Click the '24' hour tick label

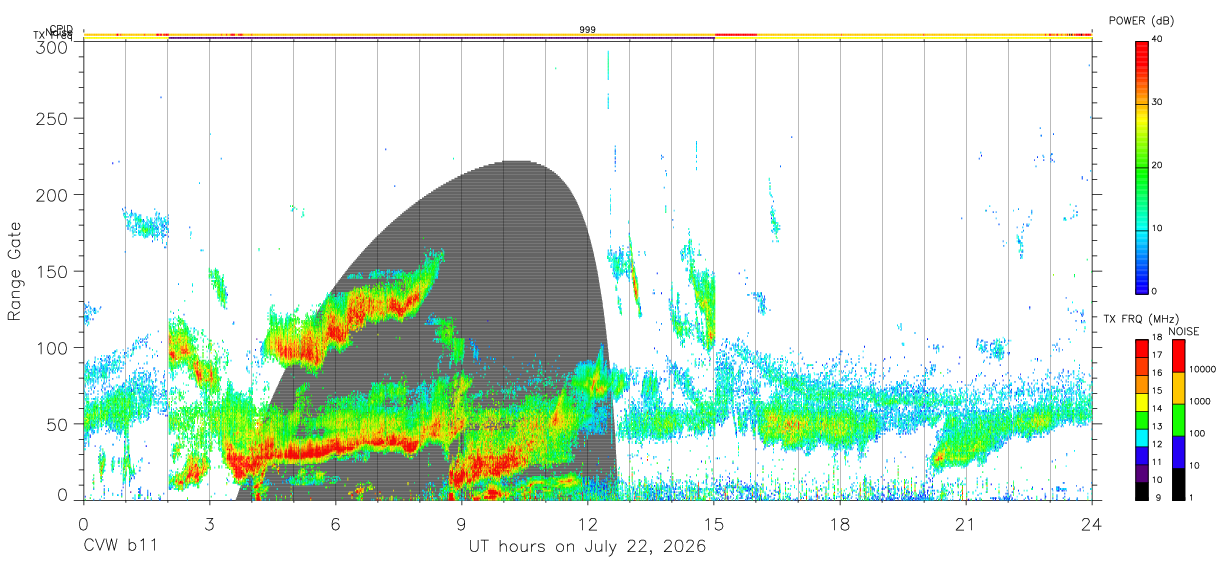(1092, 524)
